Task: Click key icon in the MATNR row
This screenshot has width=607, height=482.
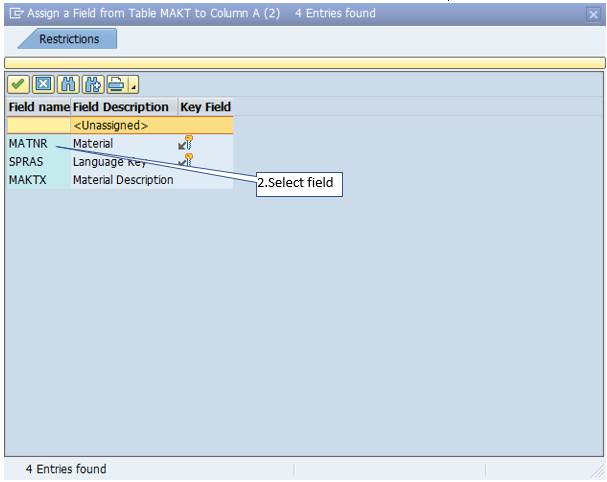Action: [x=186, y=143]
